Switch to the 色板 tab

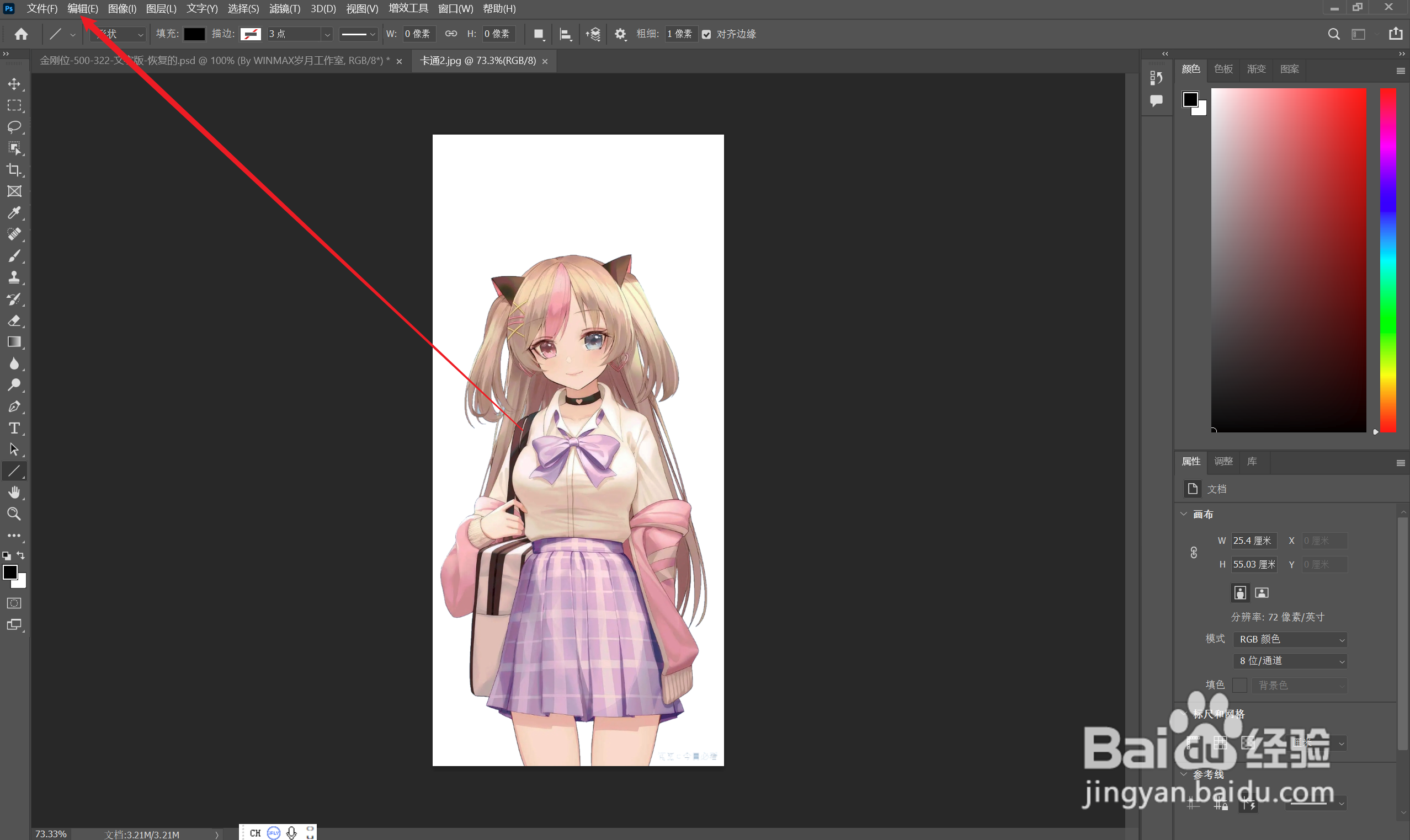click(1223, 69)
